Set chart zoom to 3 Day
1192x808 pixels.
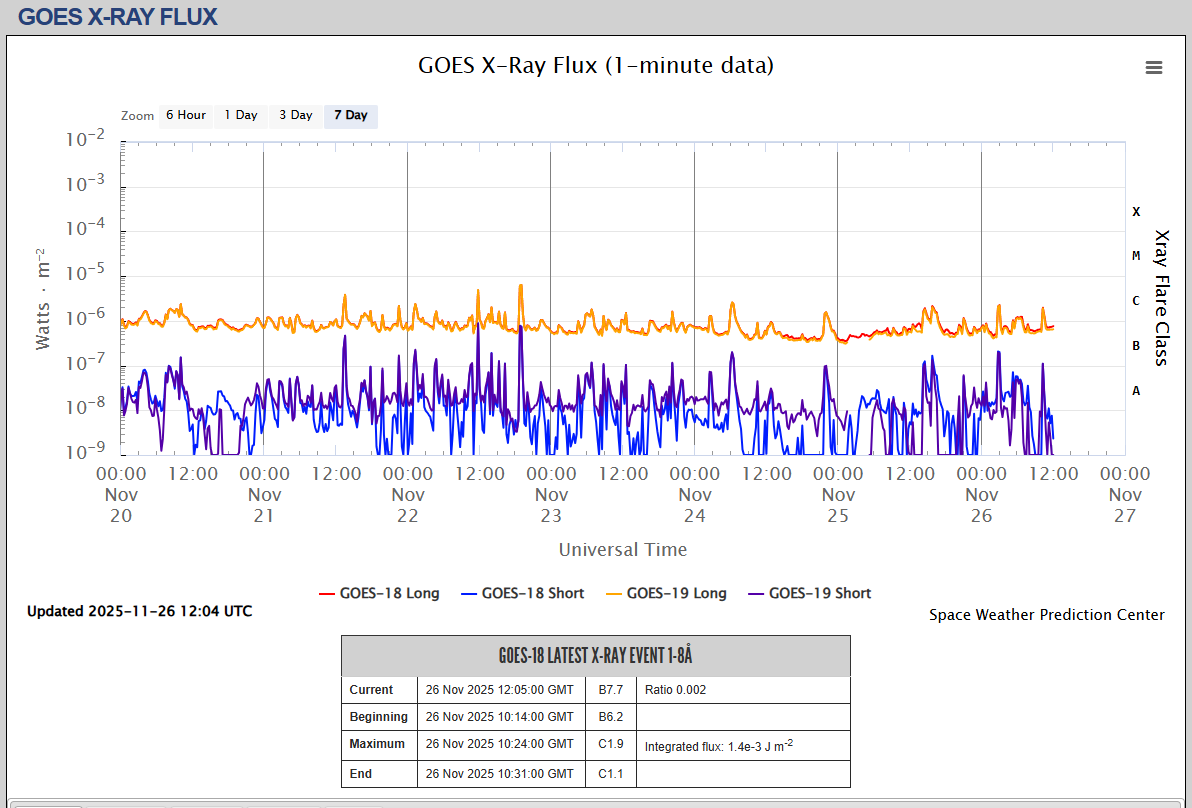(295, 115)
